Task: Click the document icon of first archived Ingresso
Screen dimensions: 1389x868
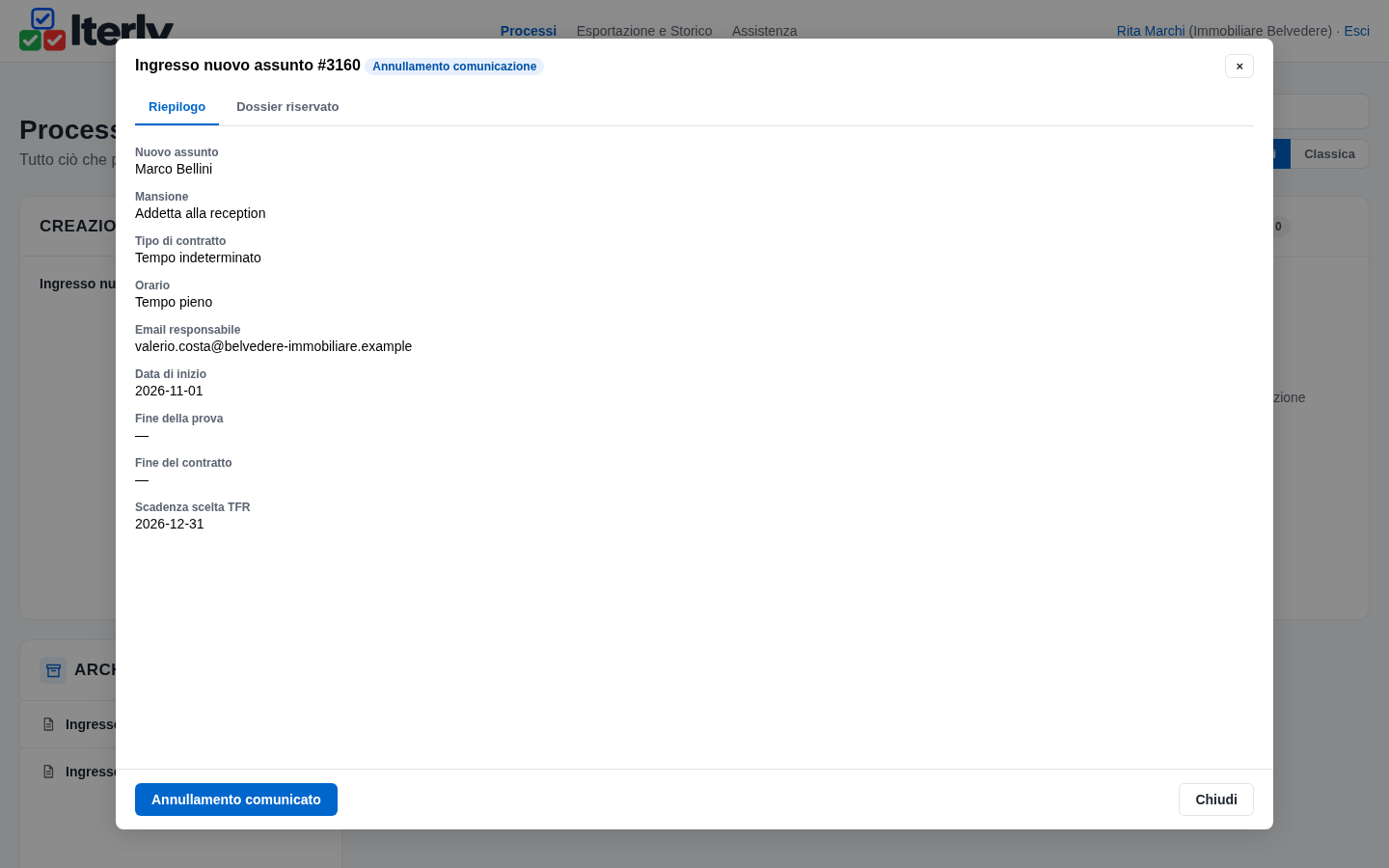Action: 48,724
